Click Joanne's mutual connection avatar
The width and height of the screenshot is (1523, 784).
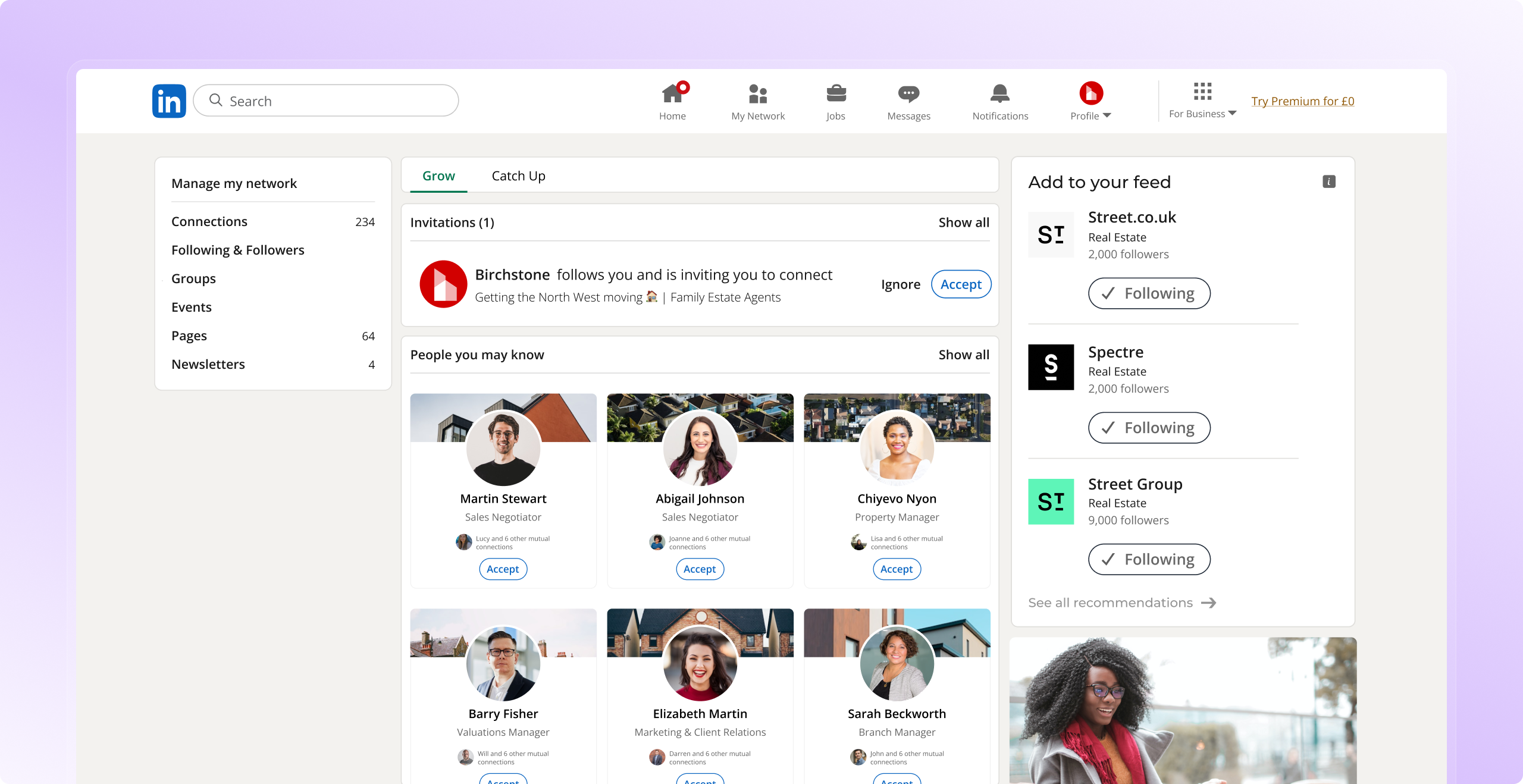(657, 542)
